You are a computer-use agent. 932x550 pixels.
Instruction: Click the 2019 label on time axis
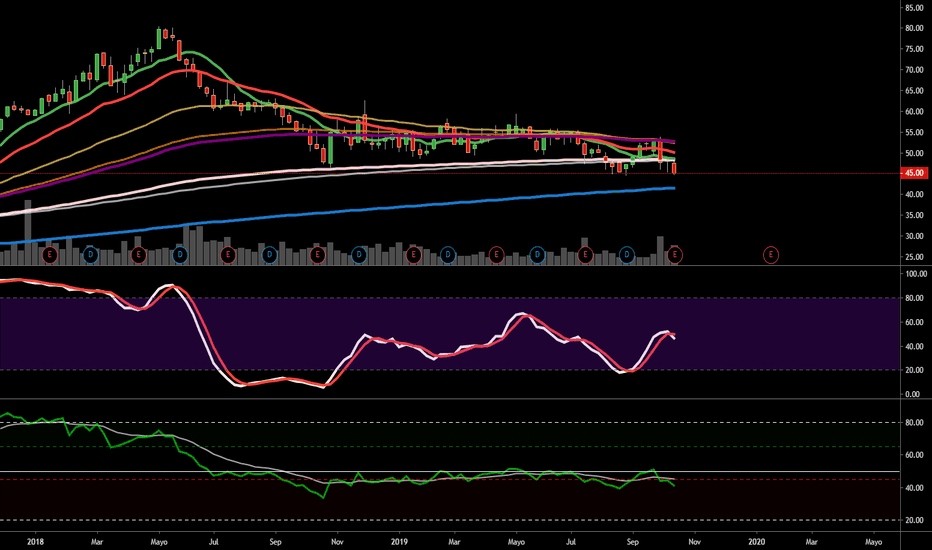click(x=399, y=542)
